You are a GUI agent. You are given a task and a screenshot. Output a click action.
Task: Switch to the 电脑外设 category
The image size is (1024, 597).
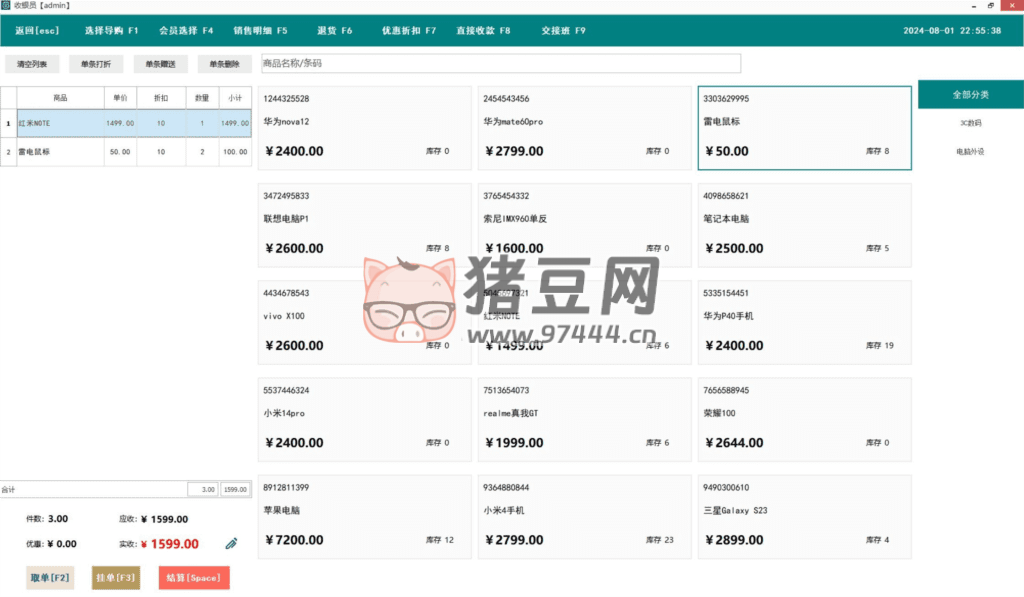970,152
